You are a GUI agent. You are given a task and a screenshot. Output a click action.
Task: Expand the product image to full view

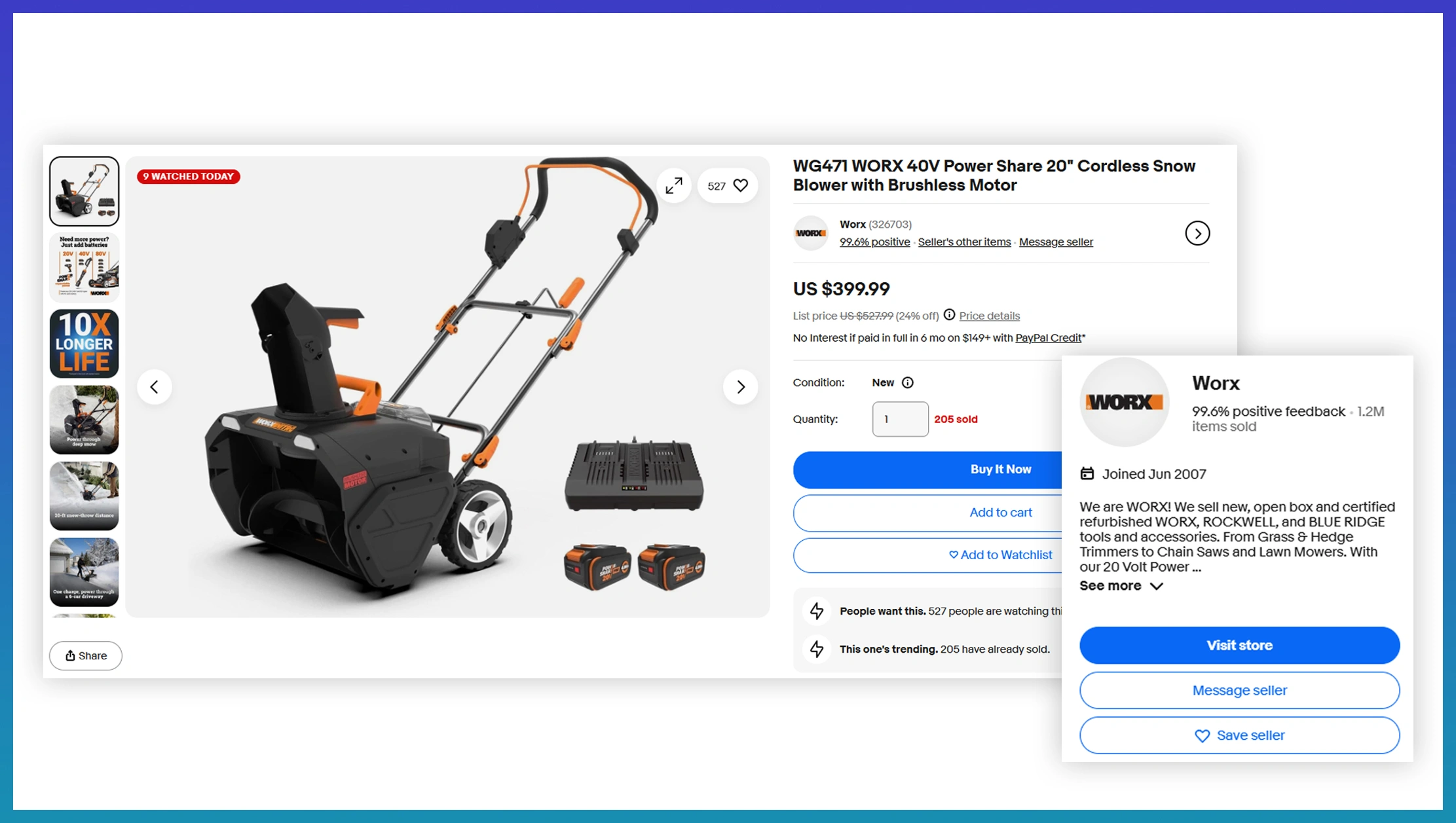pos(674,186)
